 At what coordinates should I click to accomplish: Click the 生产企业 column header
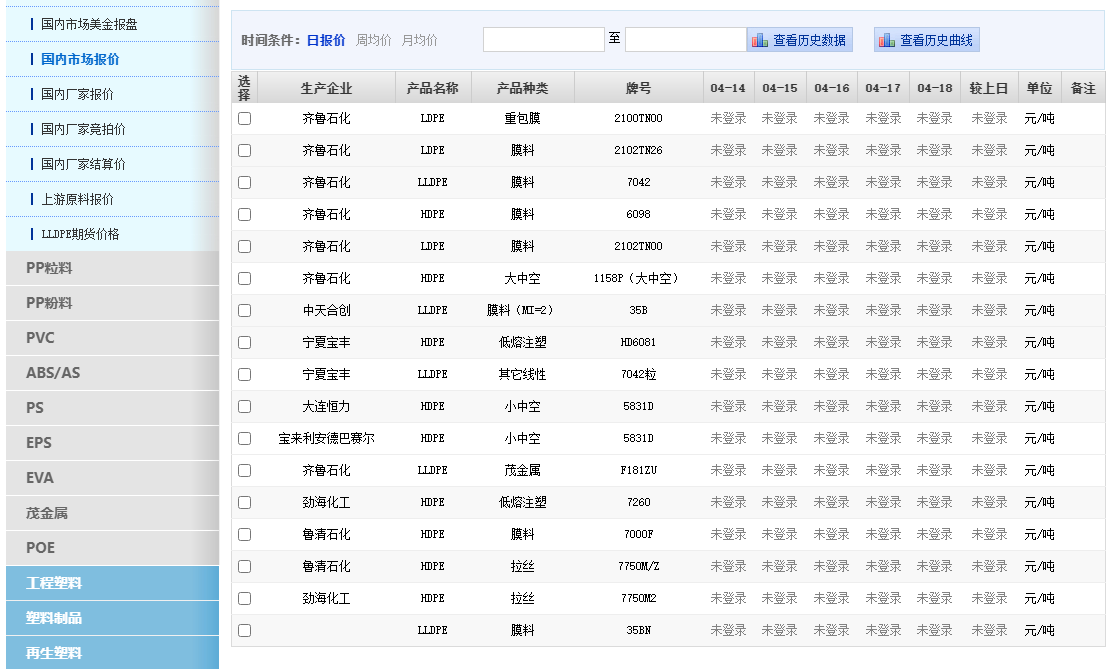coord(326,88)
